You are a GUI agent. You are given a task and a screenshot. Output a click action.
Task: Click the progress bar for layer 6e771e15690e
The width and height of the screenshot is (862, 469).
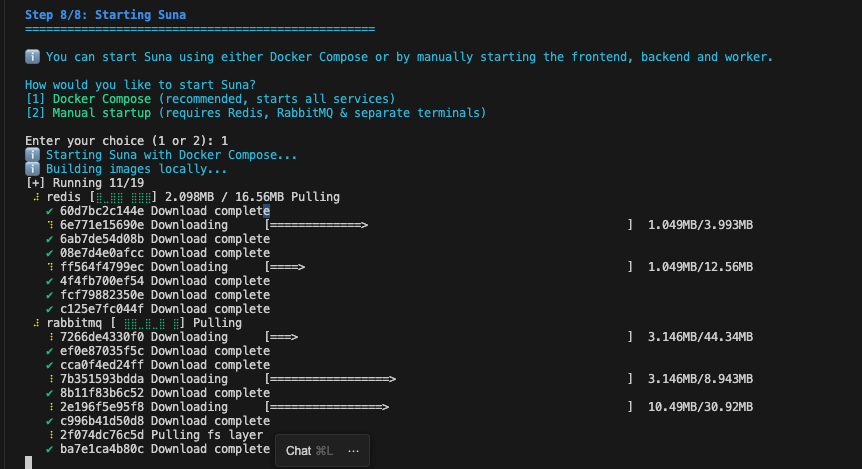coord(449,225)
